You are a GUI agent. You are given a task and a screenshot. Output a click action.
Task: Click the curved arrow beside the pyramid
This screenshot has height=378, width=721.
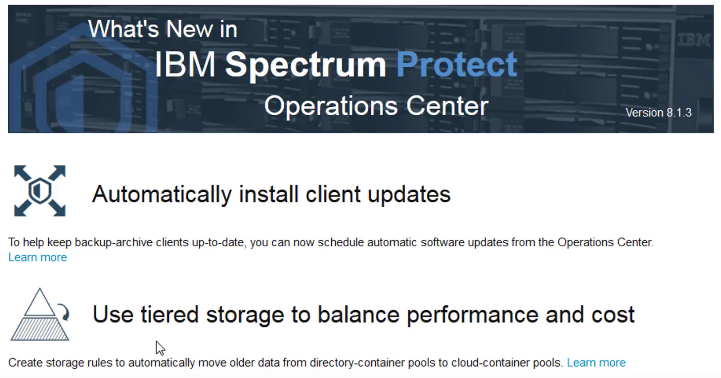(65, 312)
